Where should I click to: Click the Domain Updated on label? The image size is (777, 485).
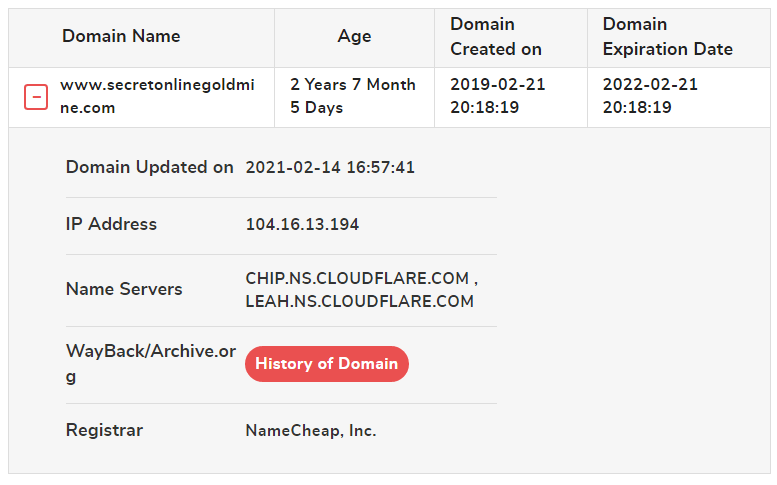point(150,167)
